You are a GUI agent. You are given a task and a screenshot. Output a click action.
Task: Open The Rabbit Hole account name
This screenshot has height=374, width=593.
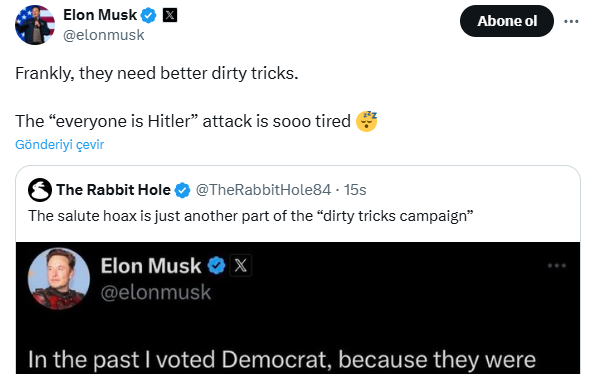coord(113,190)
